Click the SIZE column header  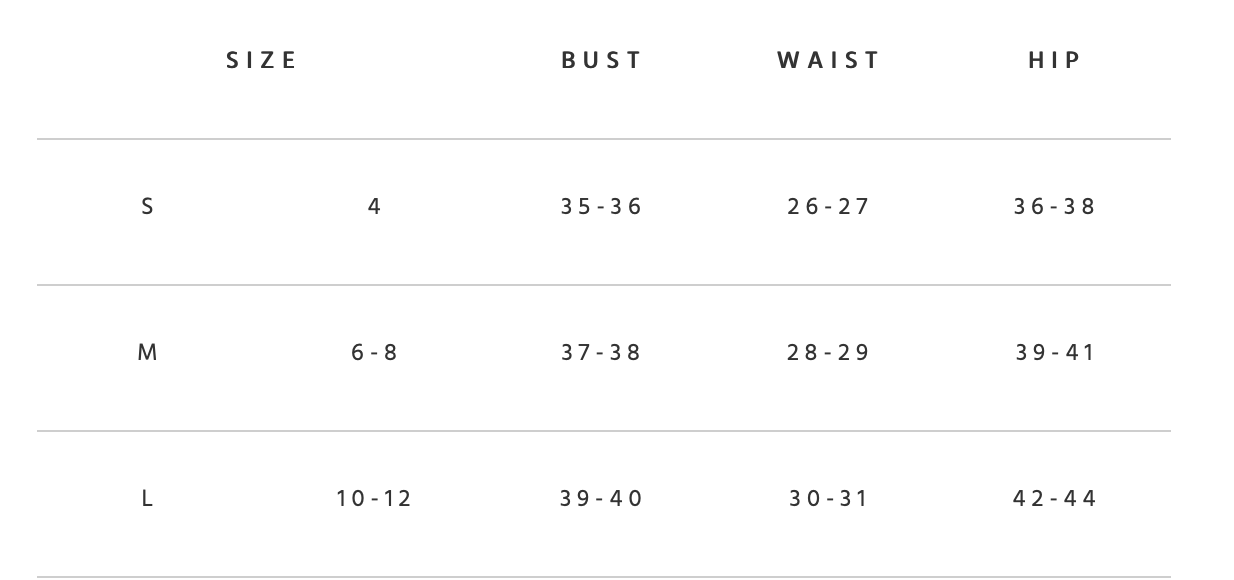(262, 60)
